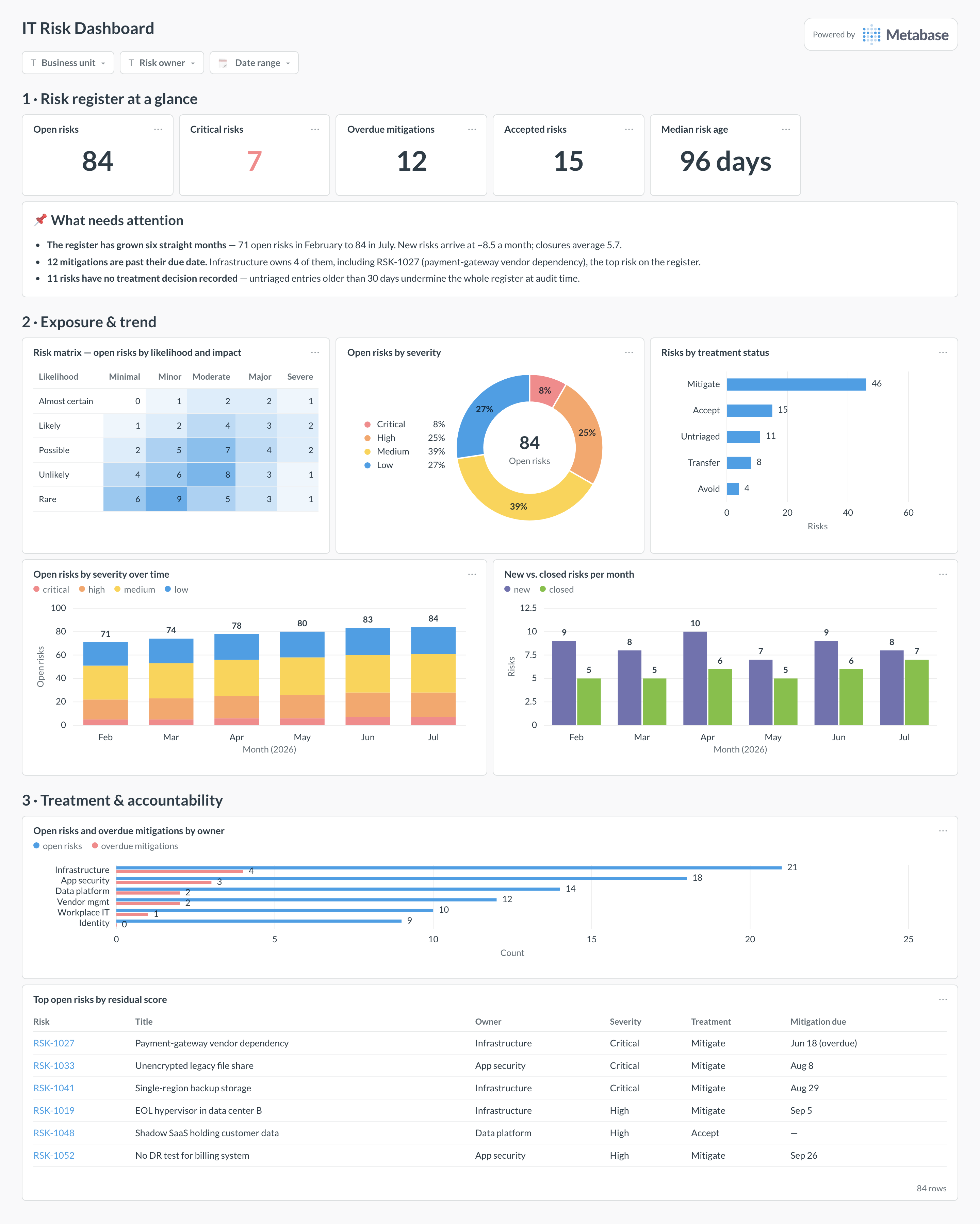Screen dimensions: 980x1224
Task: Click the Infrastructure open risks bar labeled 21
Action: (449, 868)
